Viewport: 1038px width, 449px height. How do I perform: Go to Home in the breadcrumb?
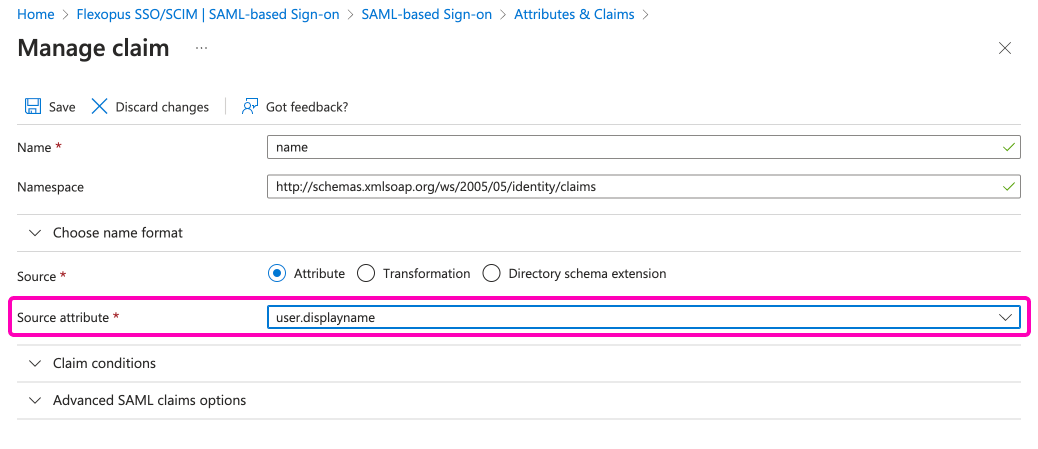[36, 14]
